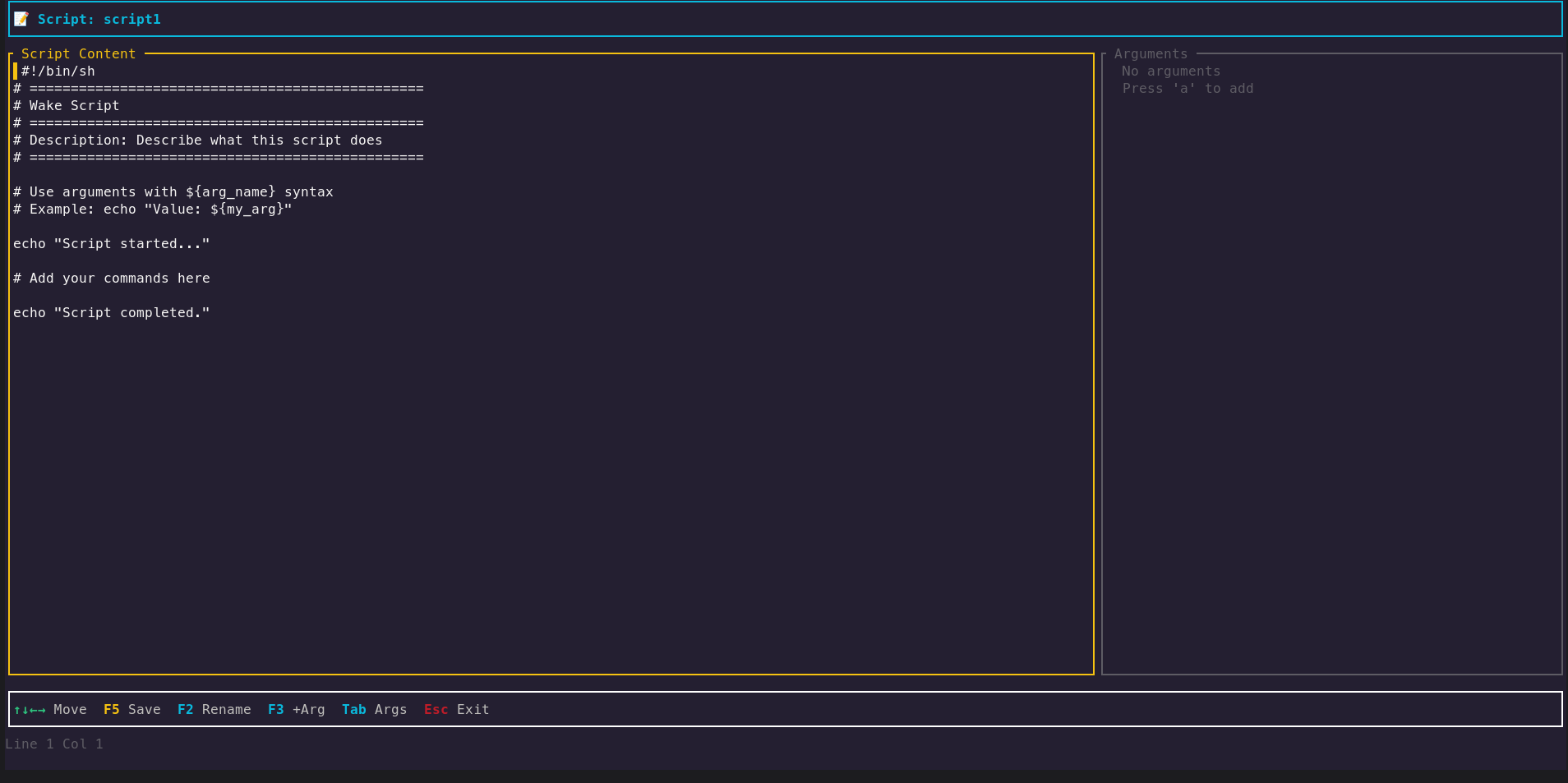Viewport: 1568px width, 783px height.
Task: Place cursor on the Wake Script comment line
Action: tap(66, 105)
